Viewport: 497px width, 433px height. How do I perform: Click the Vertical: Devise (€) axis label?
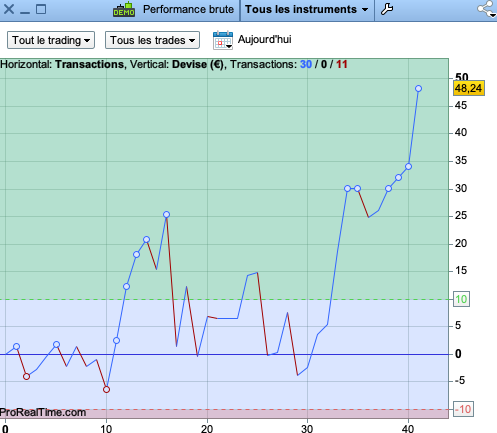[177, 64]
